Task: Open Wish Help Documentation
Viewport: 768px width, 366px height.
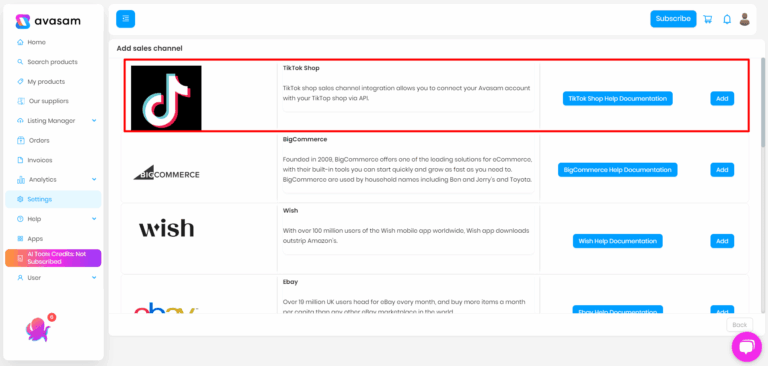Action: click(618, 241)
